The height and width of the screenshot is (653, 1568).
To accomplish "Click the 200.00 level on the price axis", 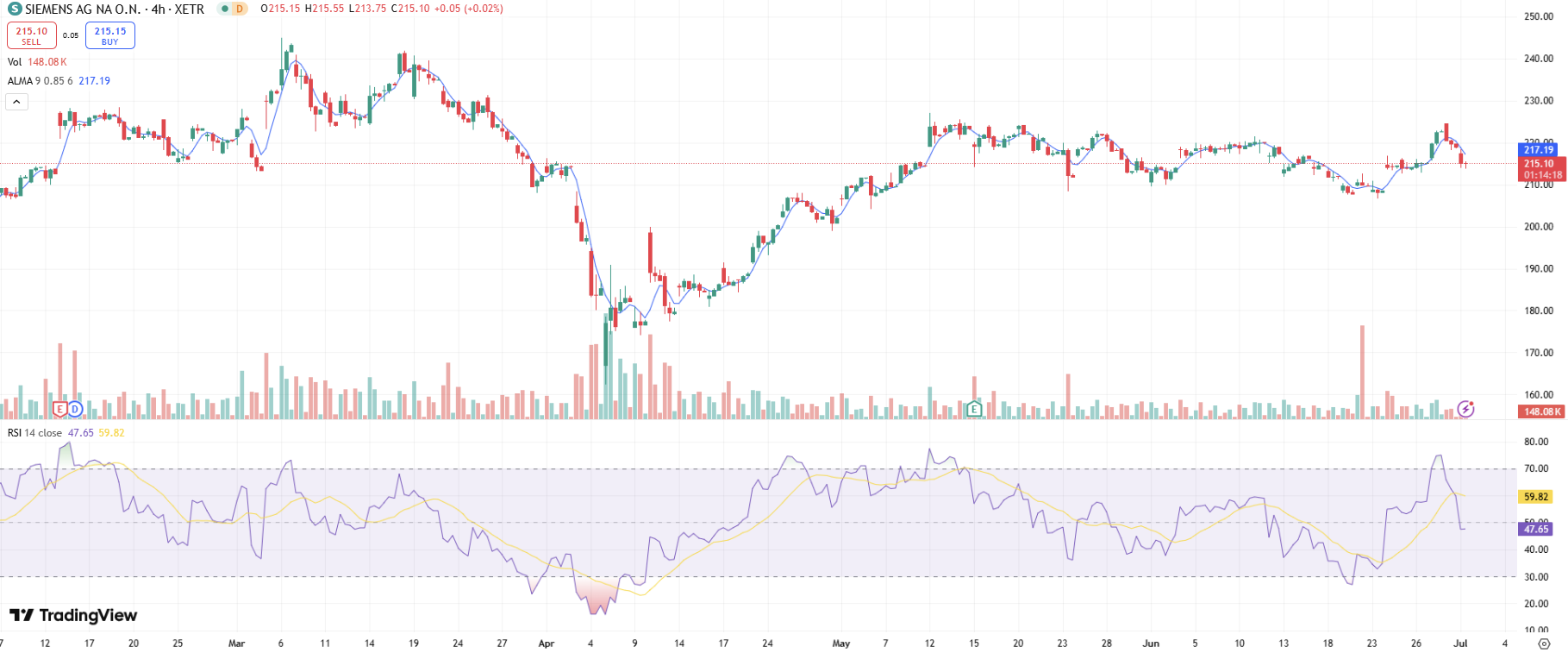I will pos(1539,227).
